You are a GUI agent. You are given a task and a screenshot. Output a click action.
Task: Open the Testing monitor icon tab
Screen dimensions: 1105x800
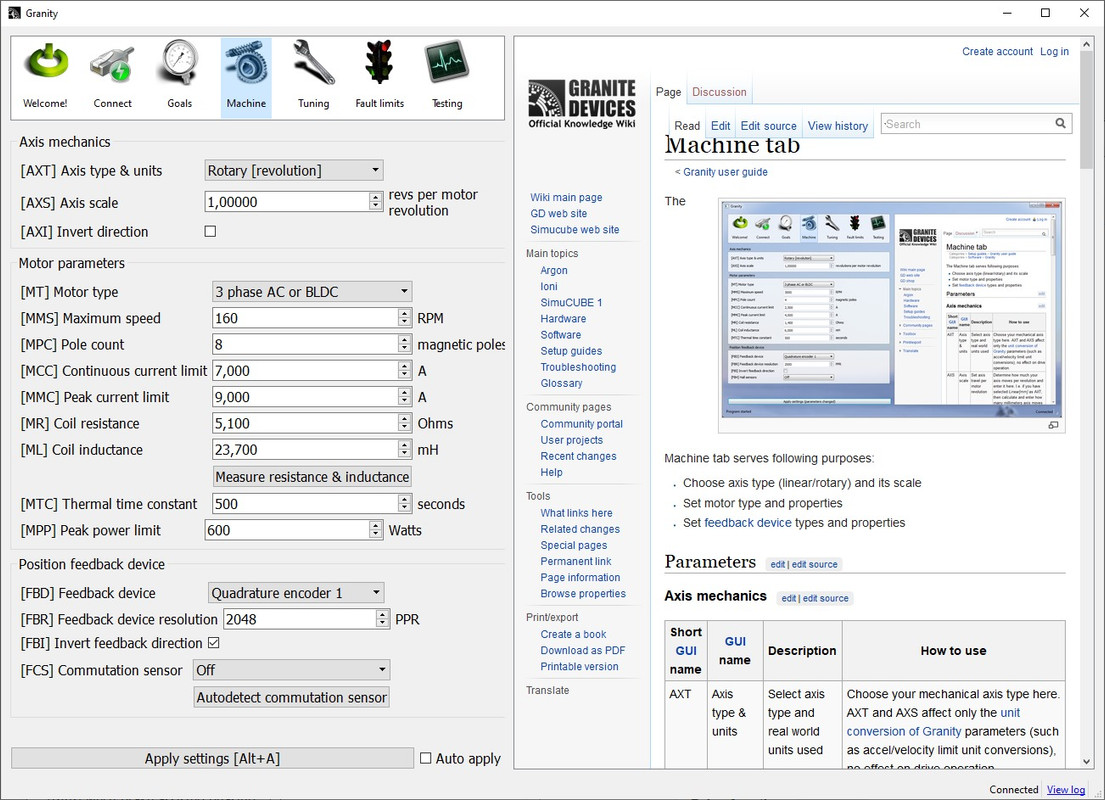click(447, 77)
